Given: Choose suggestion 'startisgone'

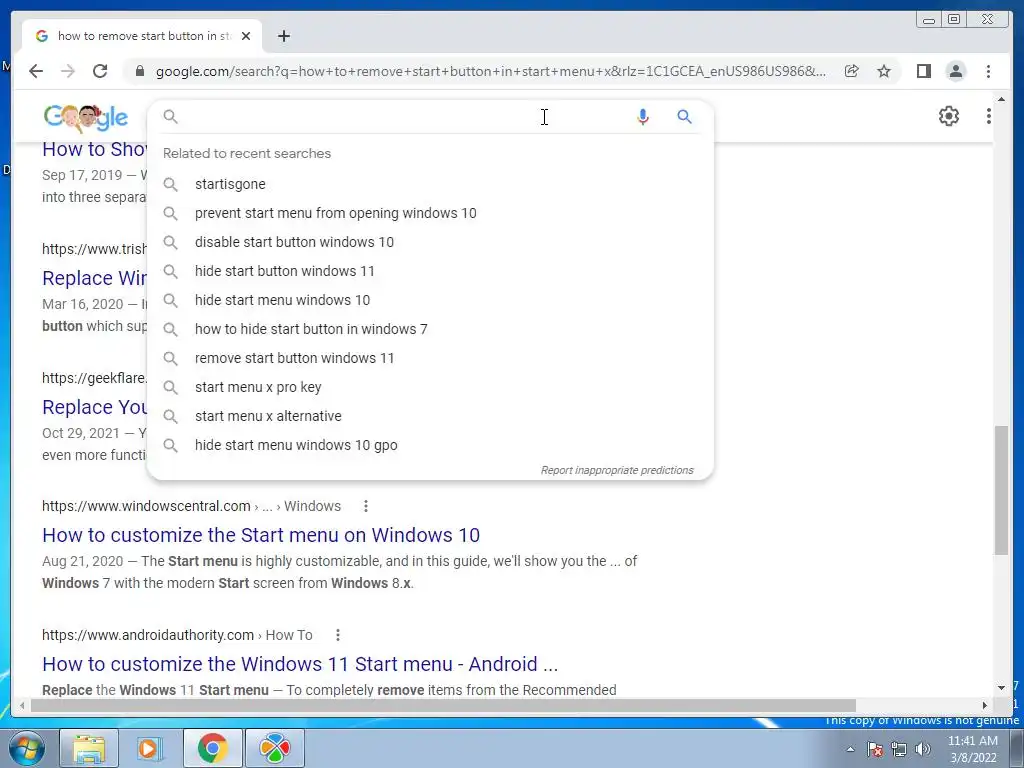Looking at the screenshot, I should (430, 184).
